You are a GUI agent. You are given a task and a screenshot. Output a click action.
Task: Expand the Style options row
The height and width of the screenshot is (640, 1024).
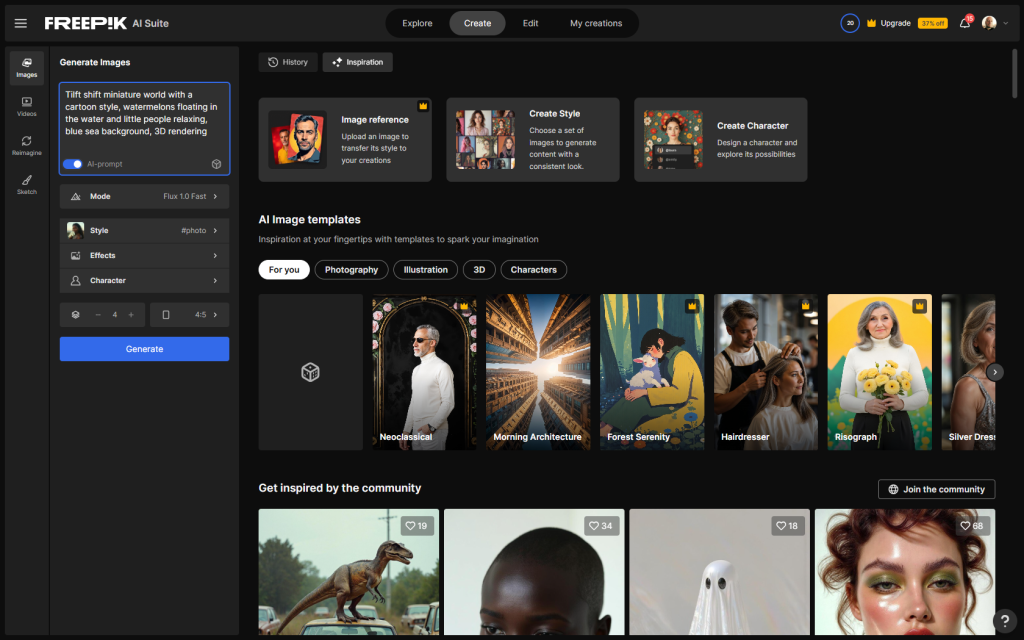[144, 230]
